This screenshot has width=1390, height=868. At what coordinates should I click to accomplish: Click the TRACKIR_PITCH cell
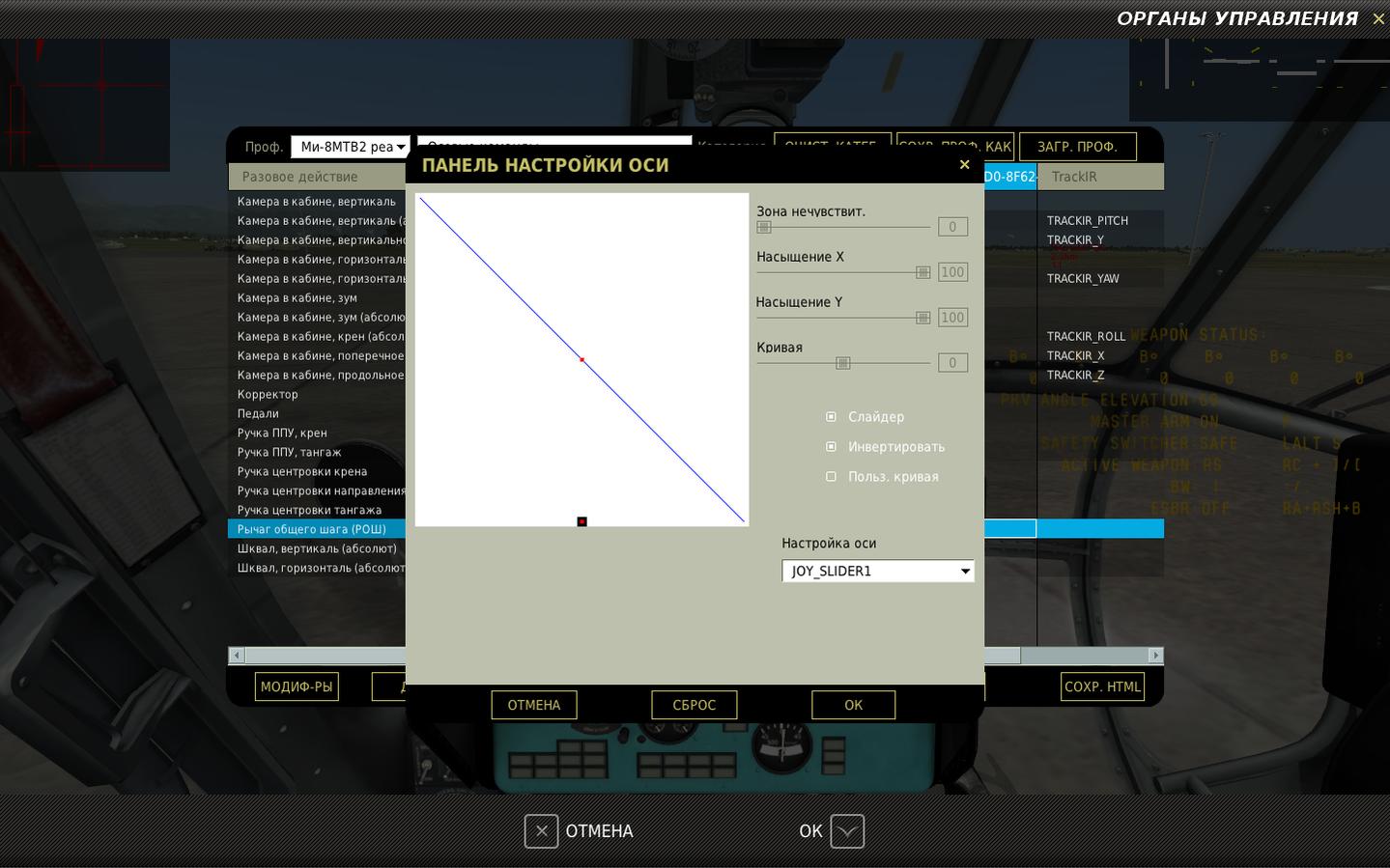tap(1100, 220)
